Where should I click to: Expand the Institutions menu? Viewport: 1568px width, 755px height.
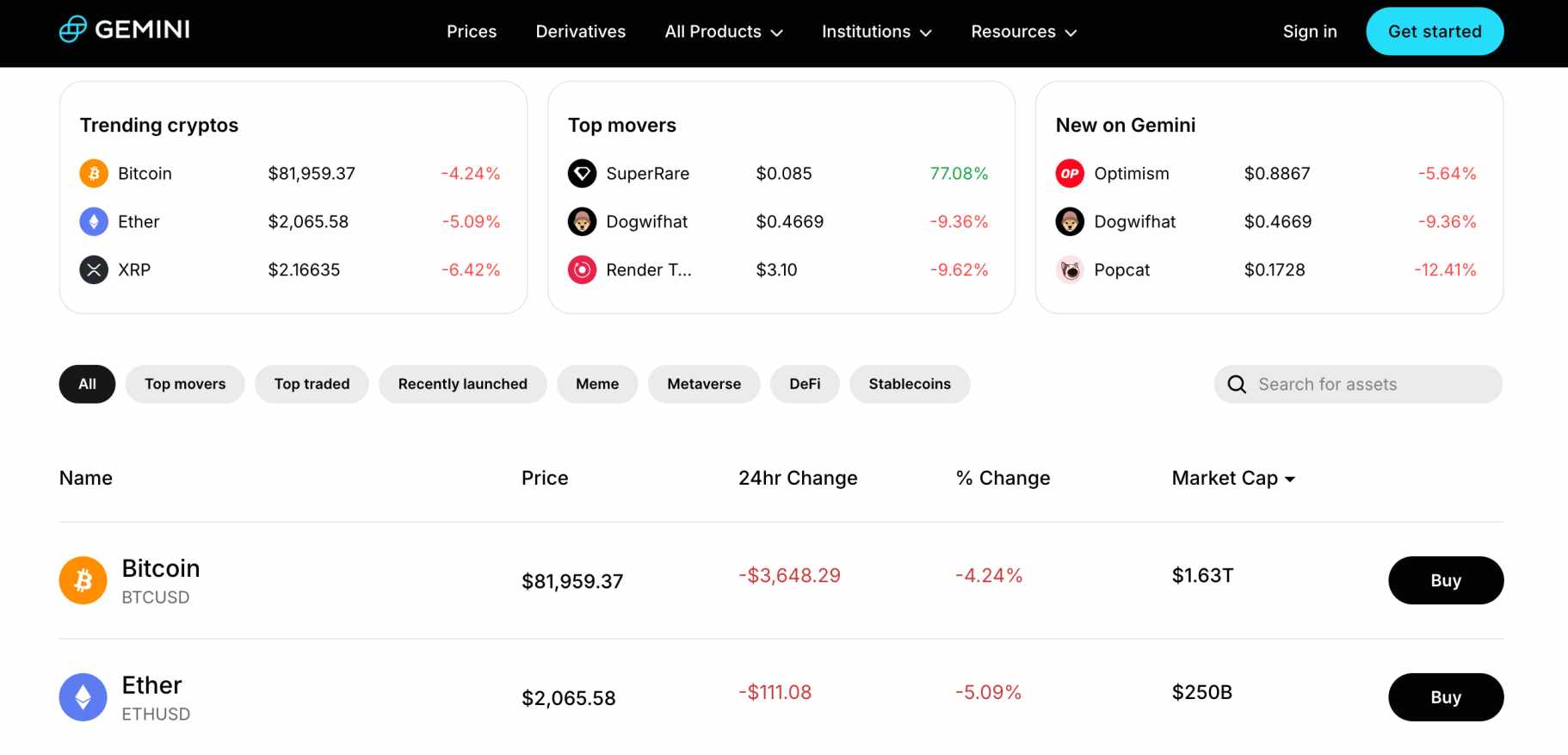[877, 32]
